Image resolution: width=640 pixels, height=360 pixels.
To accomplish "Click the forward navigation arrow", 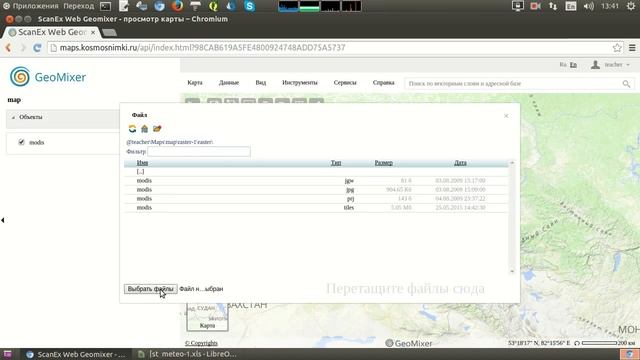I will (x=23, y=48).
